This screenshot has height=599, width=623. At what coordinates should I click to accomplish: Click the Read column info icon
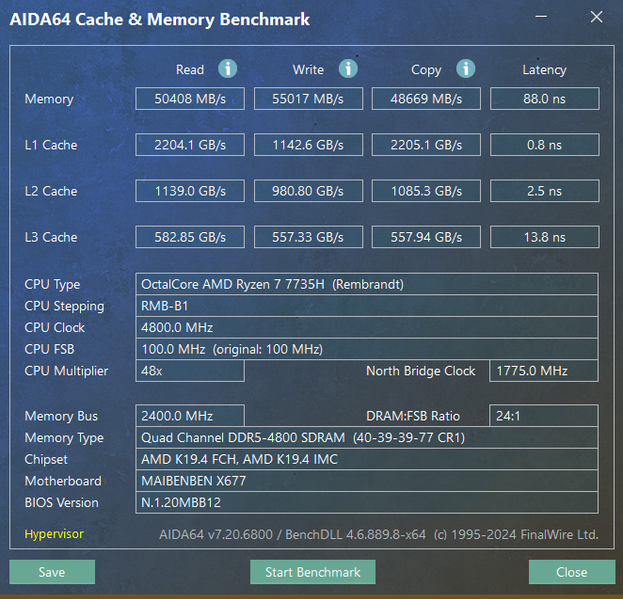click(228, 69)
